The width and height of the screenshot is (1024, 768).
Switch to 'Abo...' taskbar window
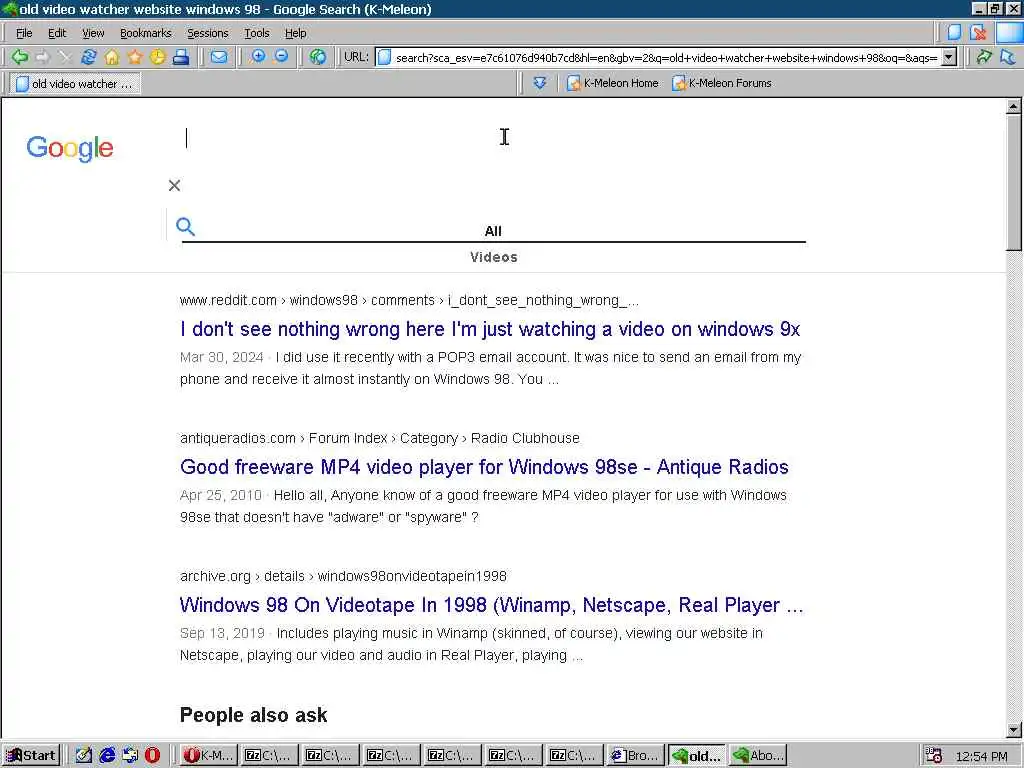[758, 755]
